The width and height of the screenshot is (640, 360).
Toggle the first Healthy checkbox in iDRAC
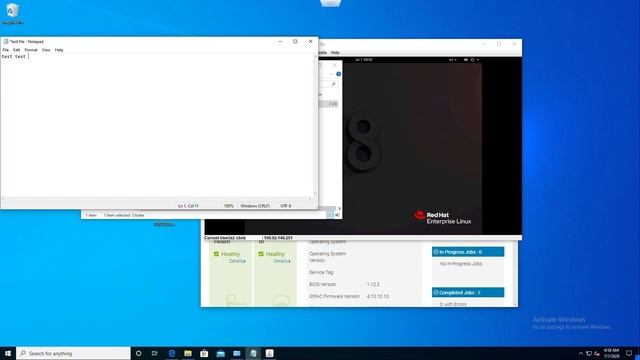tap(216, 254)
